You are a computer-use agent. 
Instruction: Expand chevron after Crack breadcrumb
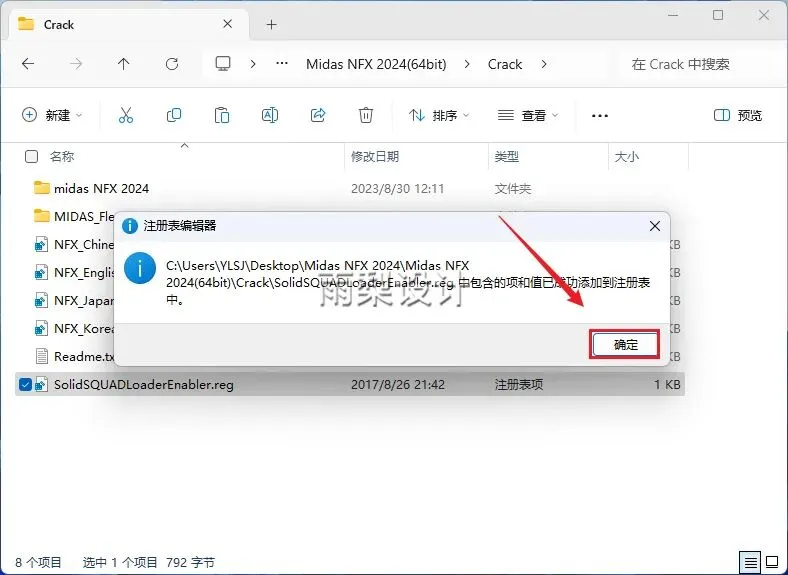pos(544,64)
